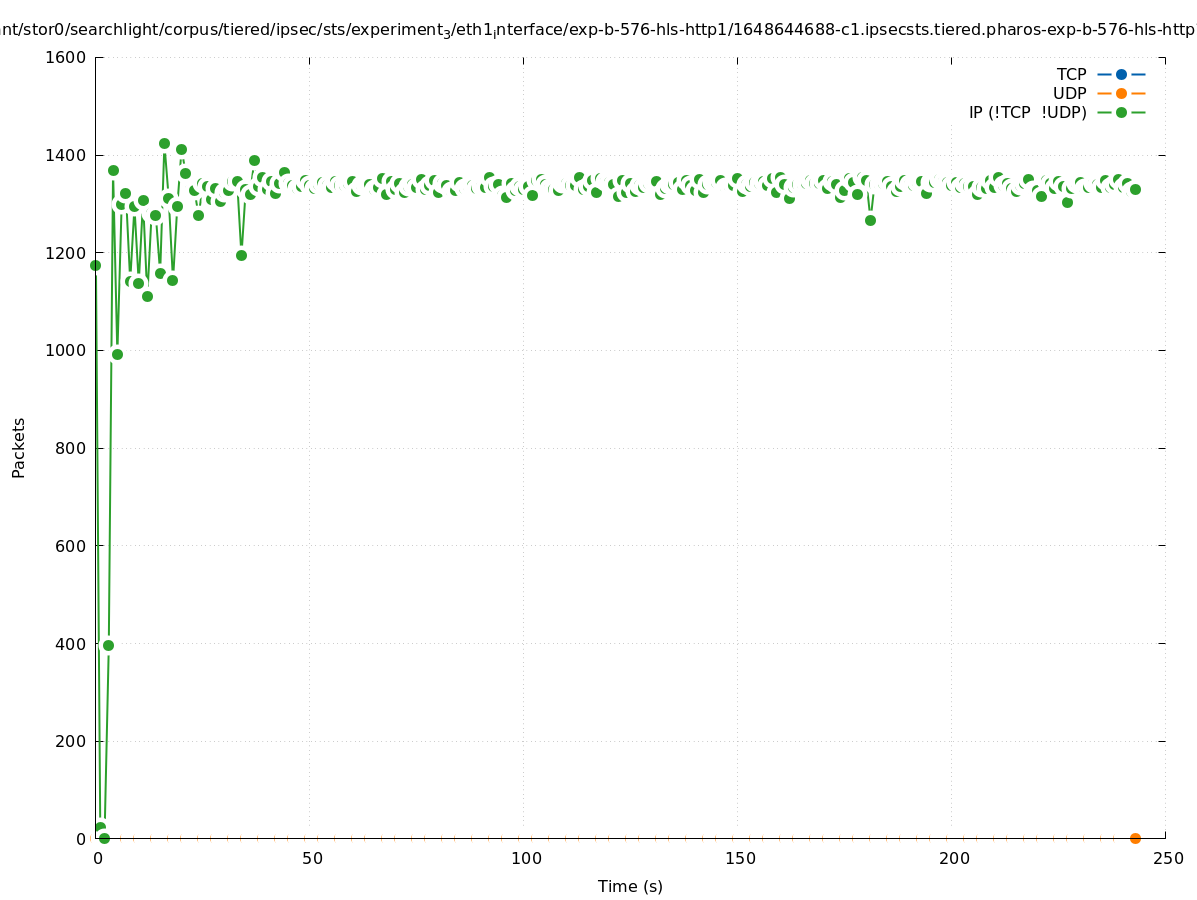Select the first green point on the Y axis
The image size is (1197, 900).
(x=95, y=265)
